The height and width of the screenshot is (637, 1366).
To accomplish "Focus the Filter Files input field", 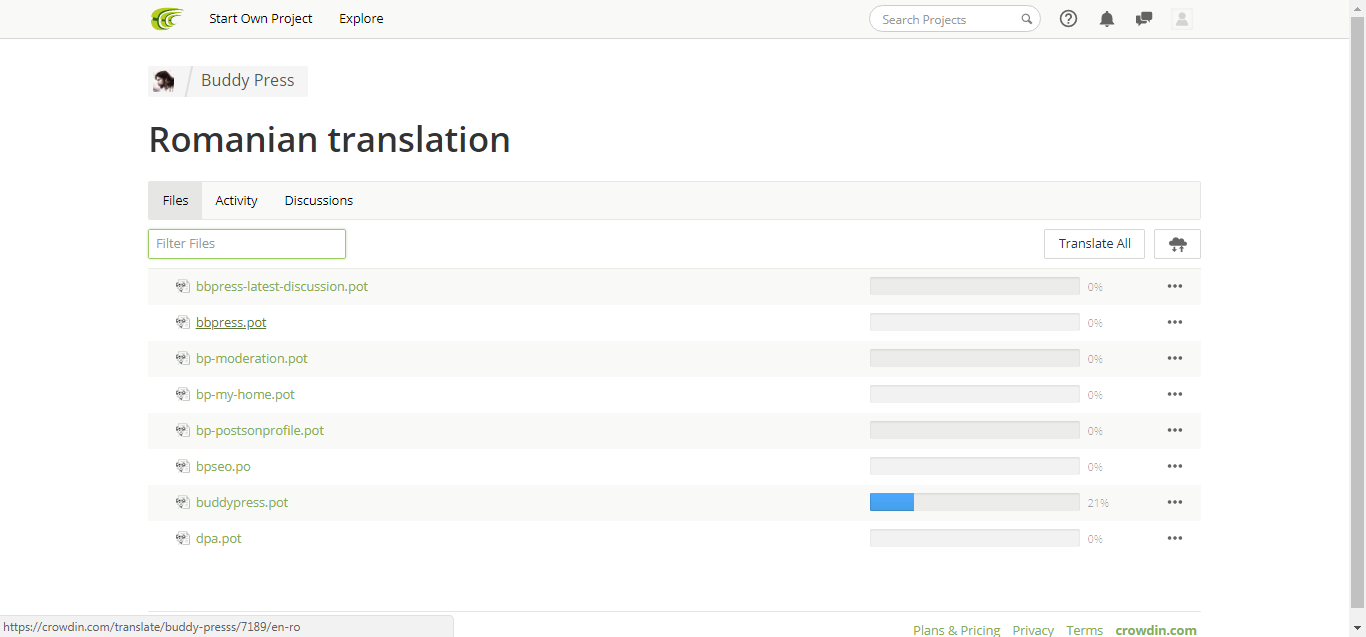I will coord(247,244).
